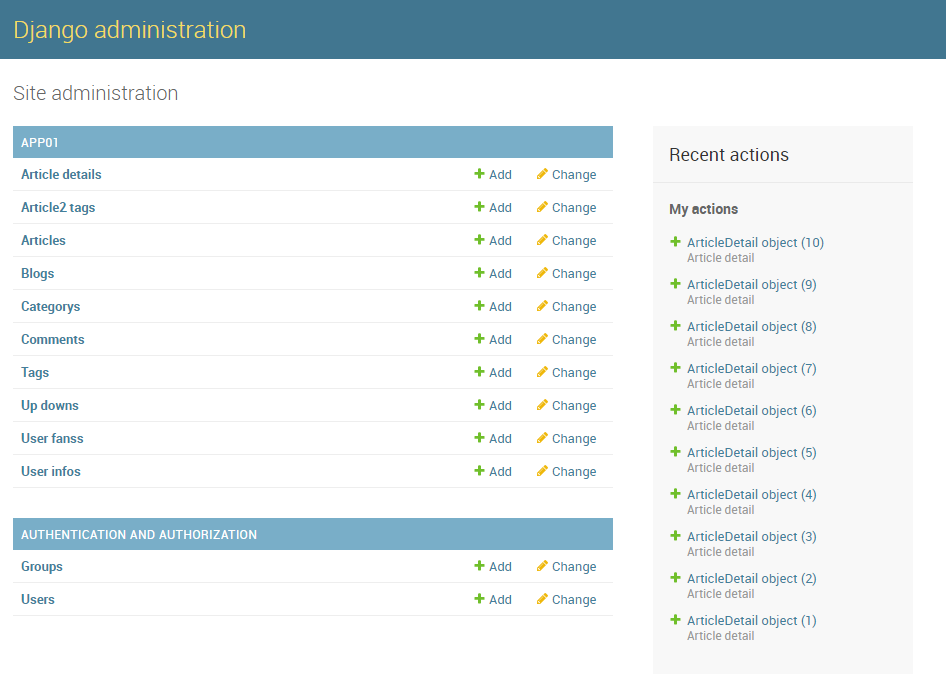
Task: Open the Blogs model link
Action: coord(37,273)
